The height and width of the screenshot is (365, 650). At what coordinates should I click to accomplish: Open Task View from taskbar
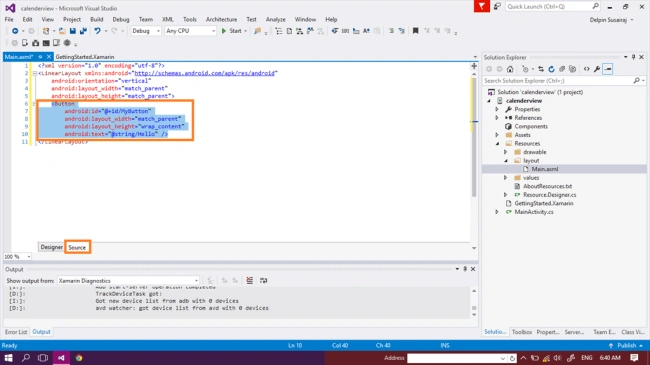[x=43, y=358]
